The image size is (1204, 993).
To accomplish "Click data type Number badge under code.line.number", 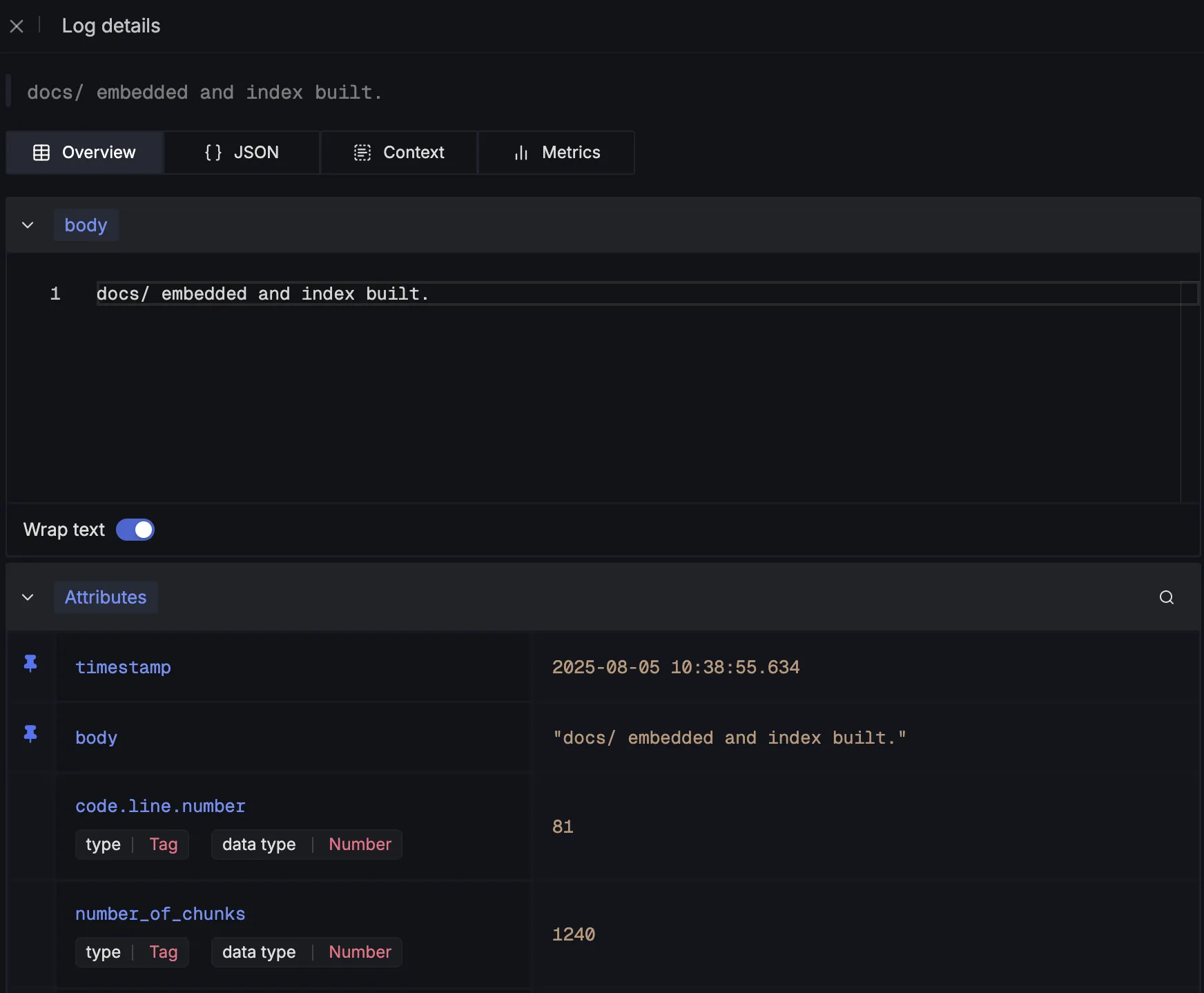I will pos(307,845).
